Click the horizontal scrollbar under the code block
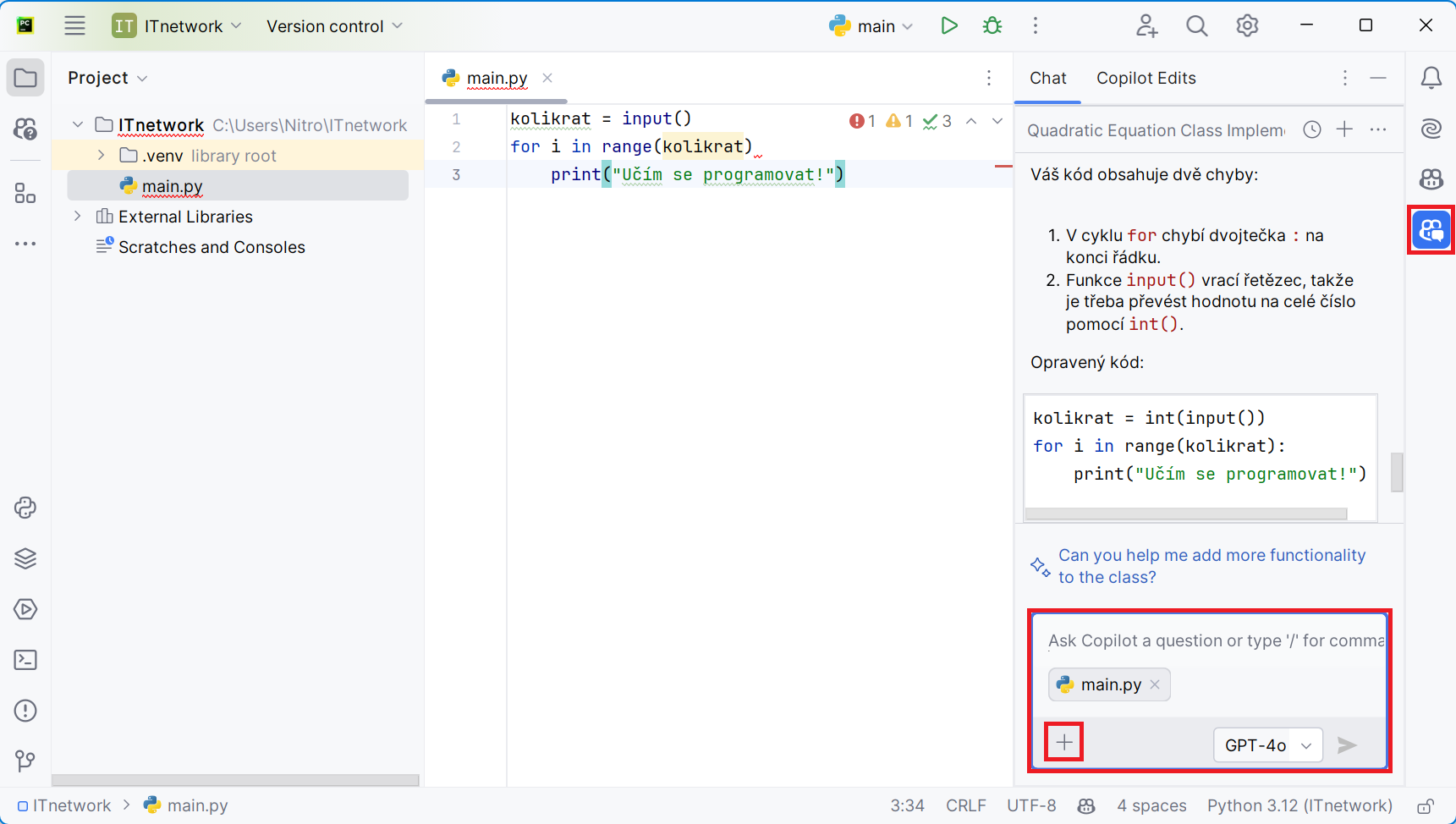Screen dimensions: 1456x824 click(x=1185, y=514)
